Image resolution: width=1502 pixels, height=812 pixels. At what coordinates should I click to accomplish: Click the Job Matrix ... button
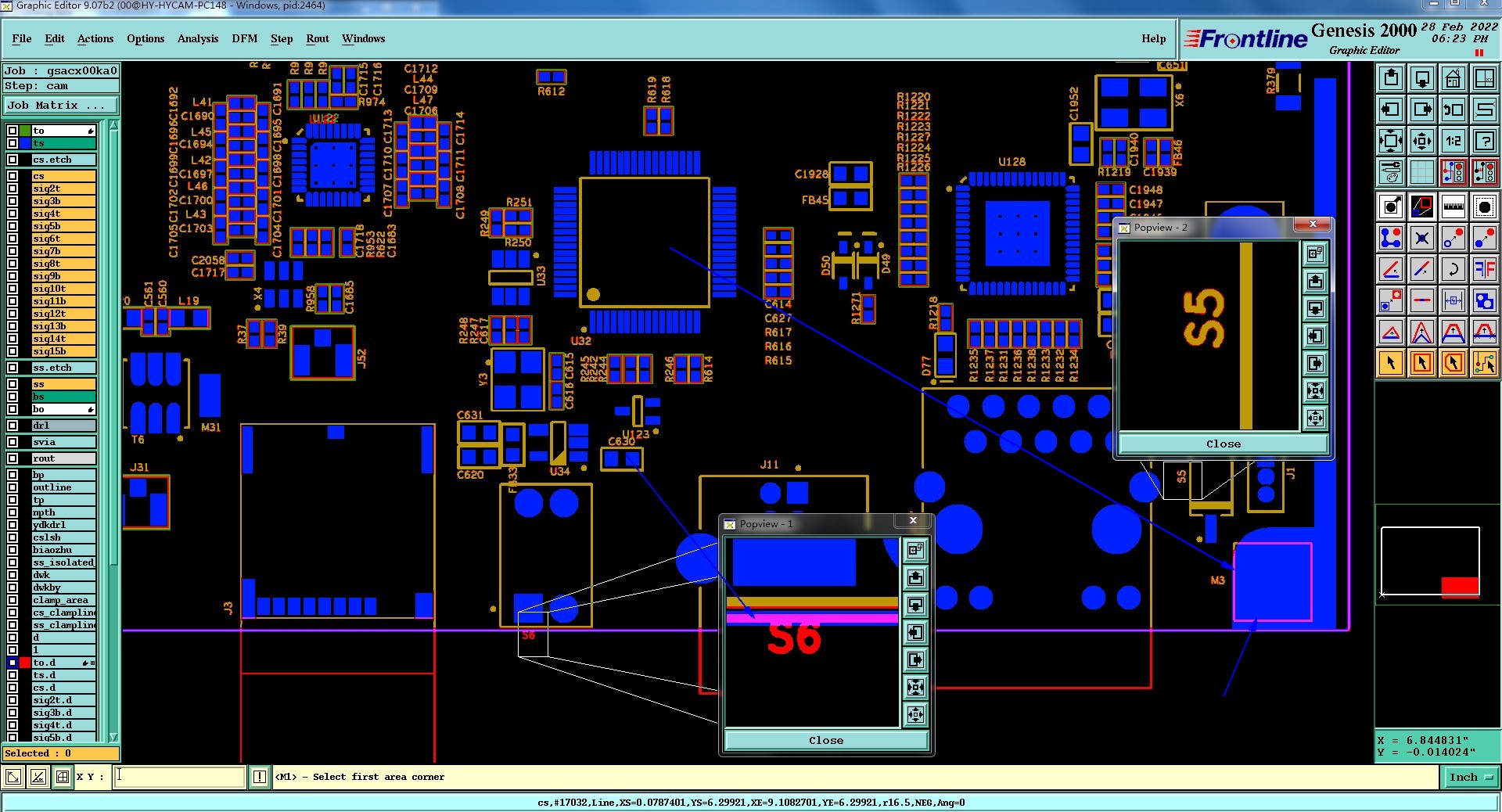[61, 105]
